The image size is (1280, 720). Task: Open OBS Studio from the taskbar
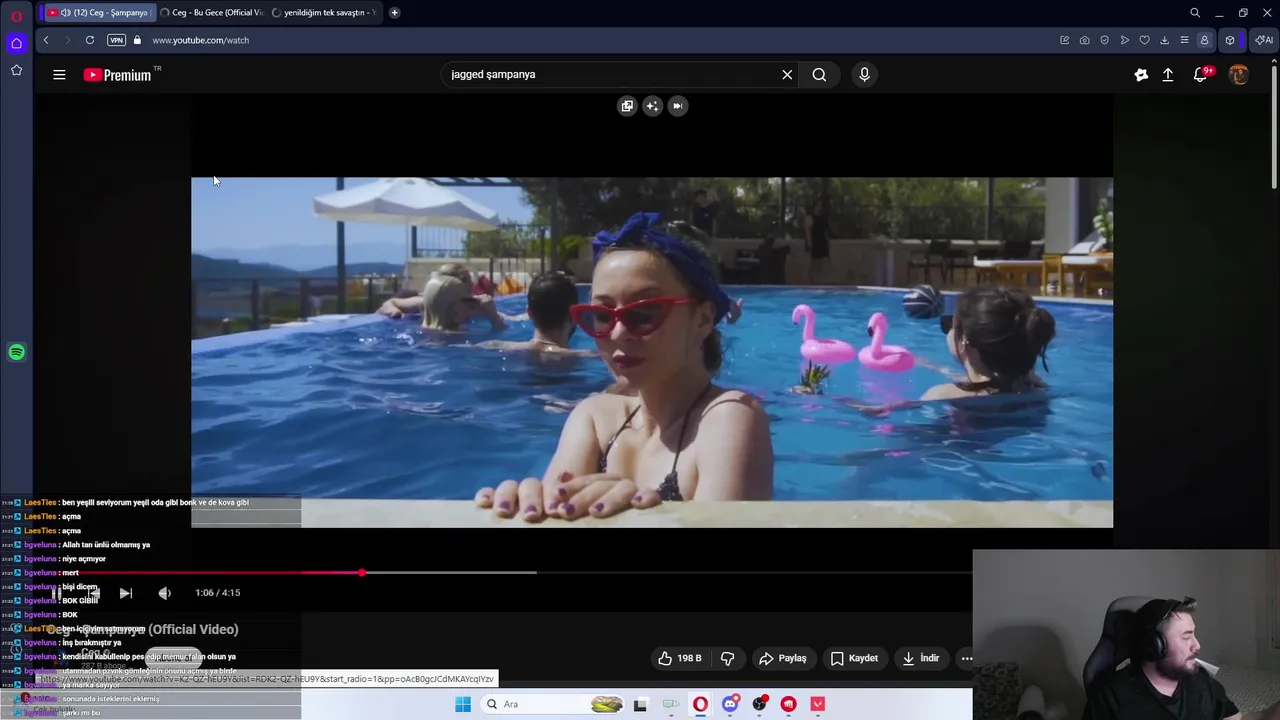pyautogui.click(x=760, y=704)
